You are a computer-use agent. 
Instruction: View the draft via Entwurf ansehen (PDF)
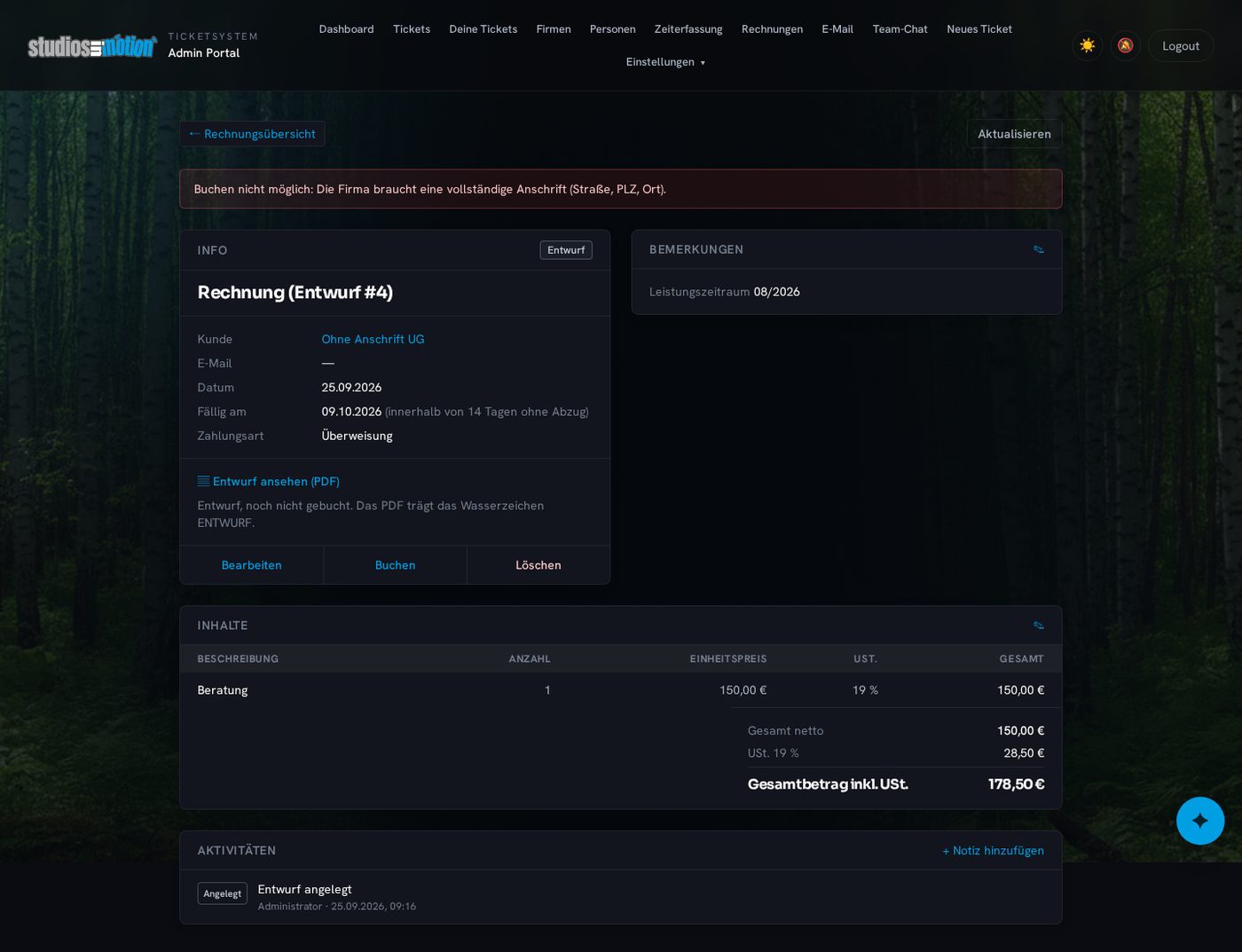pos(269,481)
